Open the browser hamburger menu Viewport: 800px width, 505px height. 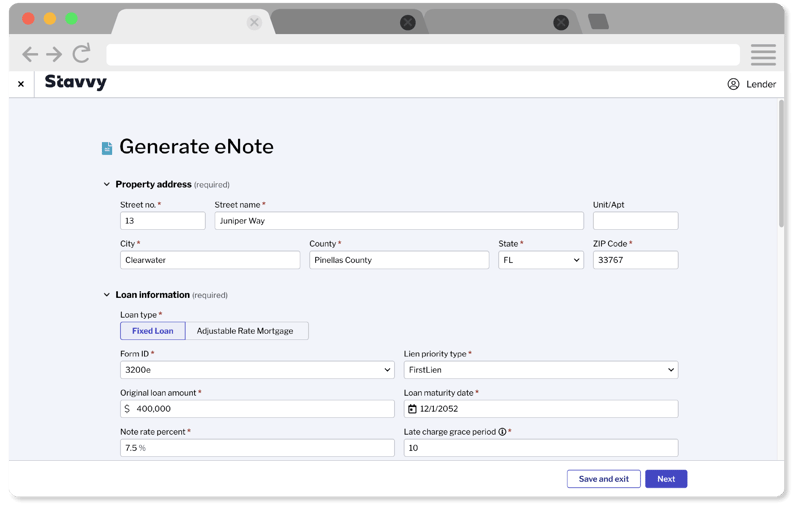(763, 55)
